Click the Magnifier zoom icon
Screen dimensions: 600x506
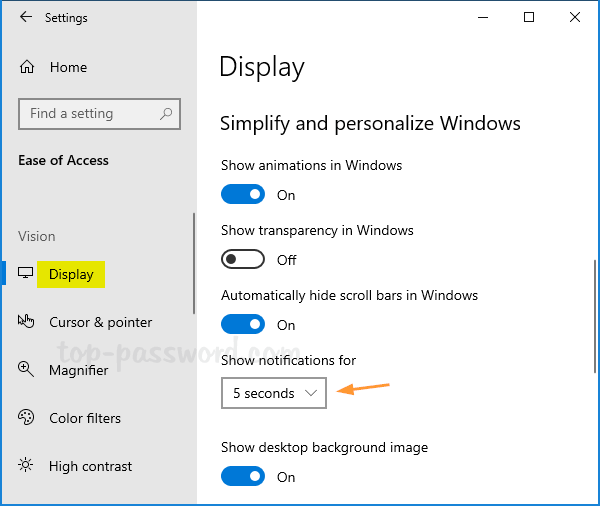pos(27,370)
